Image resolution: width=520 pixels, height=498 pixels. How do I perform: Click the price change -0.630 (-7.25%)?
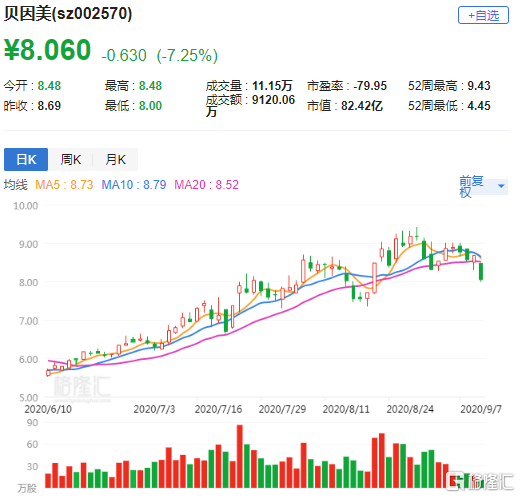(160, 55)
